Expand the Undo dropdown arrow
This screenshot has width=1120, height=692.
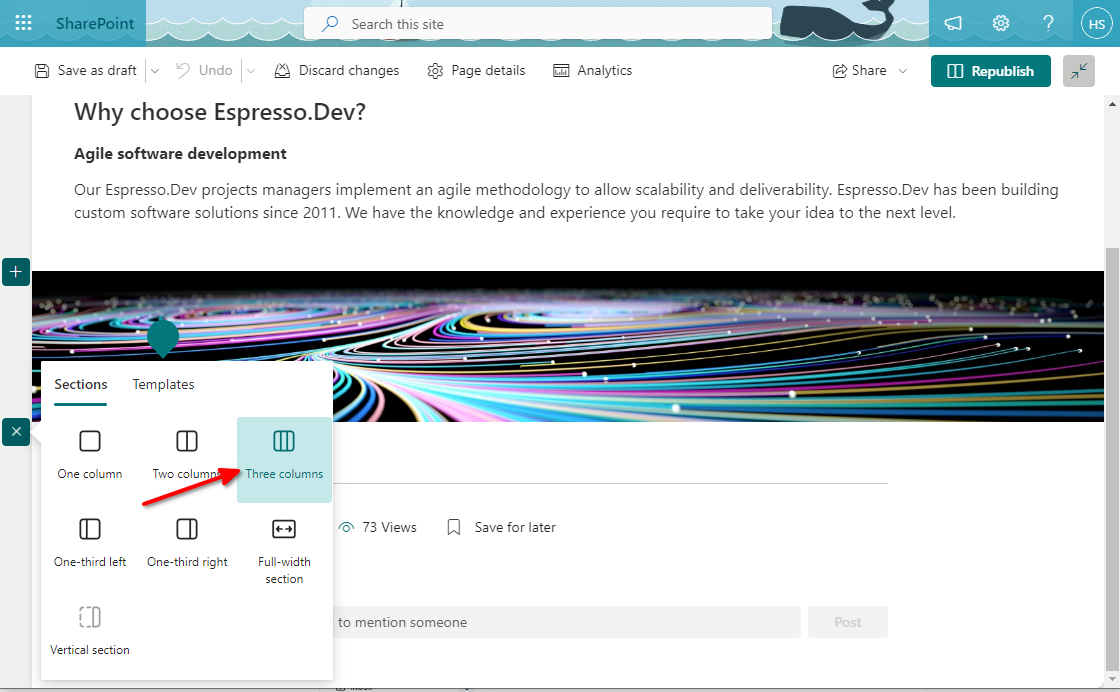(251, 71)
